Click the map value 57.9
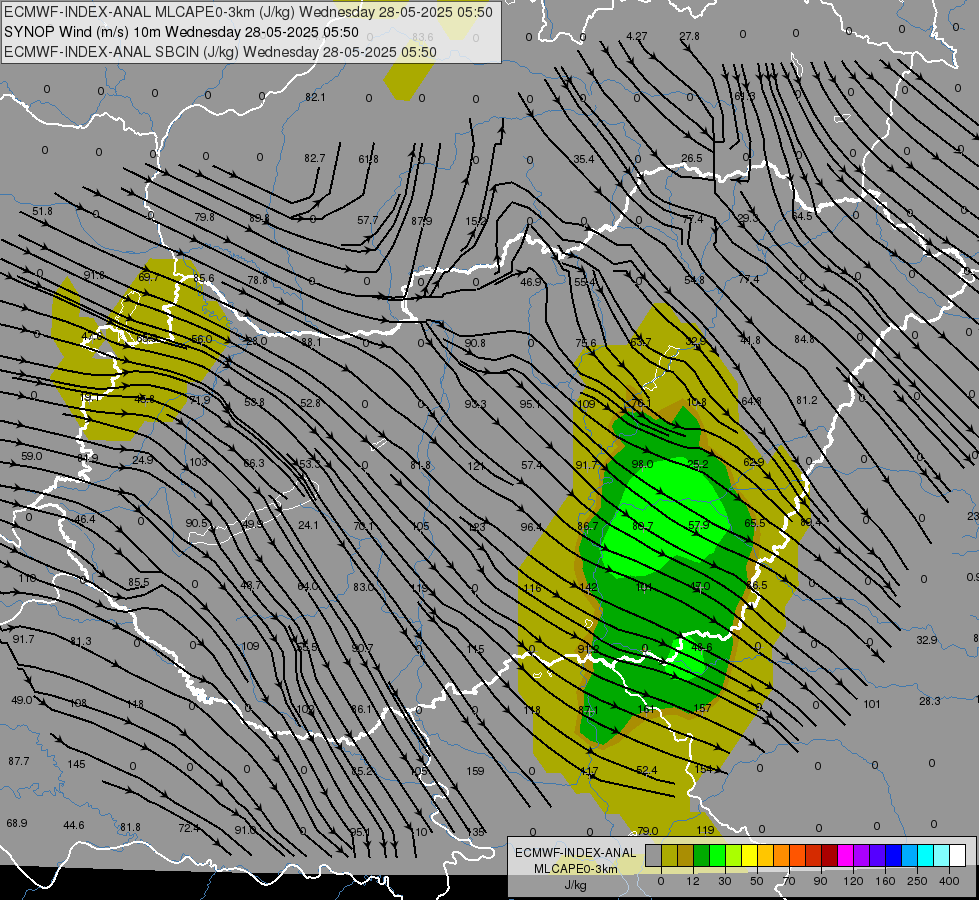Viewport: 979px width, 900px height. 699,525
